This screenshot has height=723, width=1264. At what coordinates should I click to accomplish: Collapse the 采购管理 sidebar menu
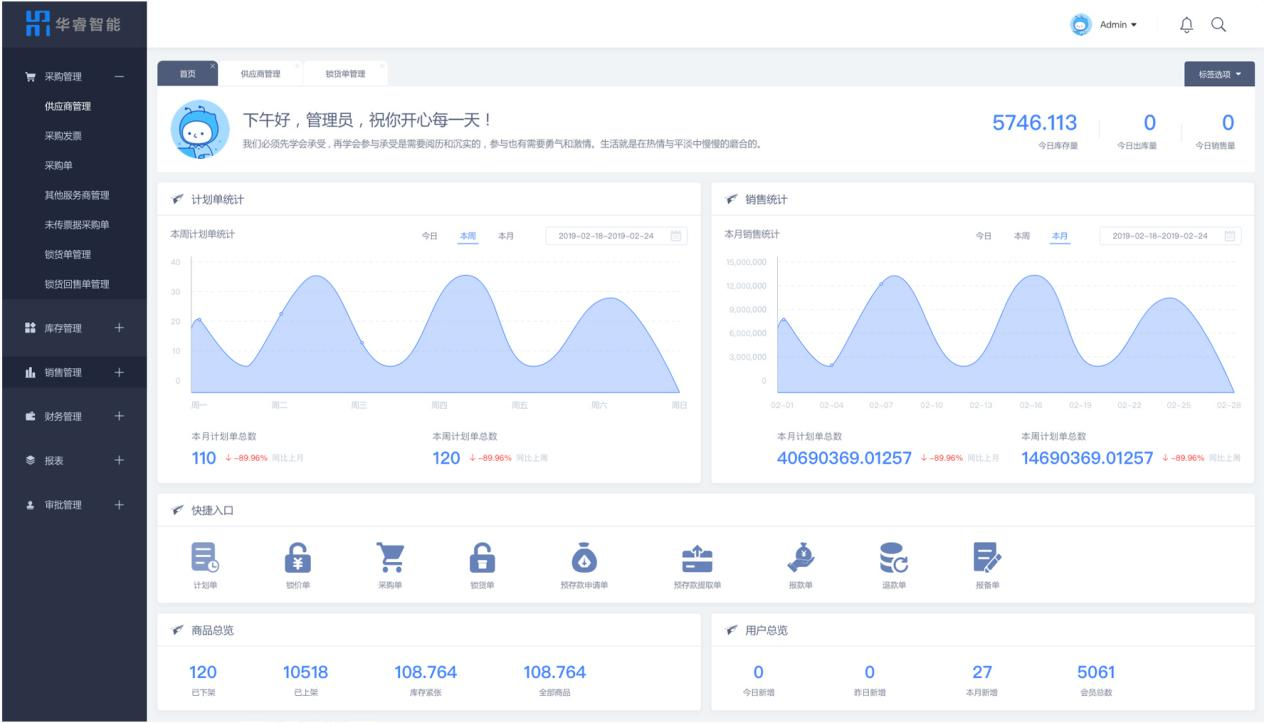(119, 78)
